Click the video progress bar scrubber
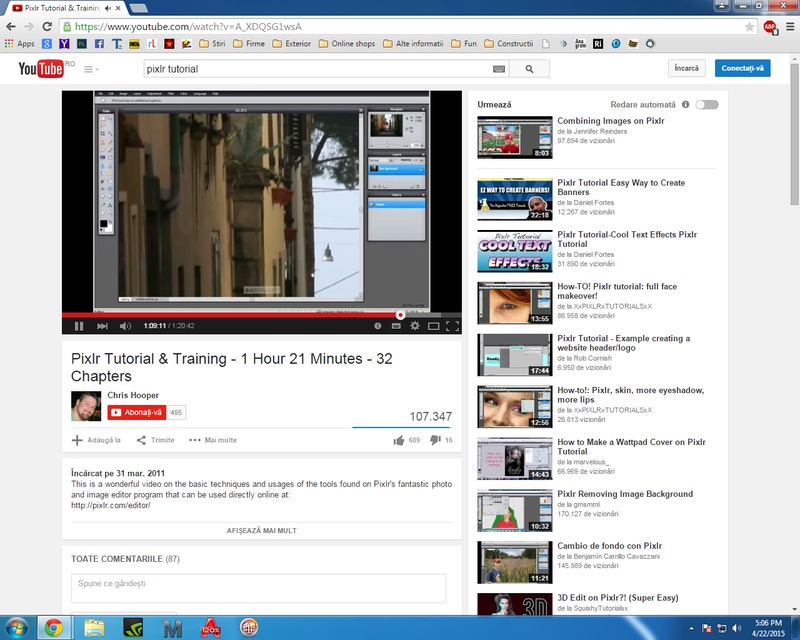 [401, 315]
